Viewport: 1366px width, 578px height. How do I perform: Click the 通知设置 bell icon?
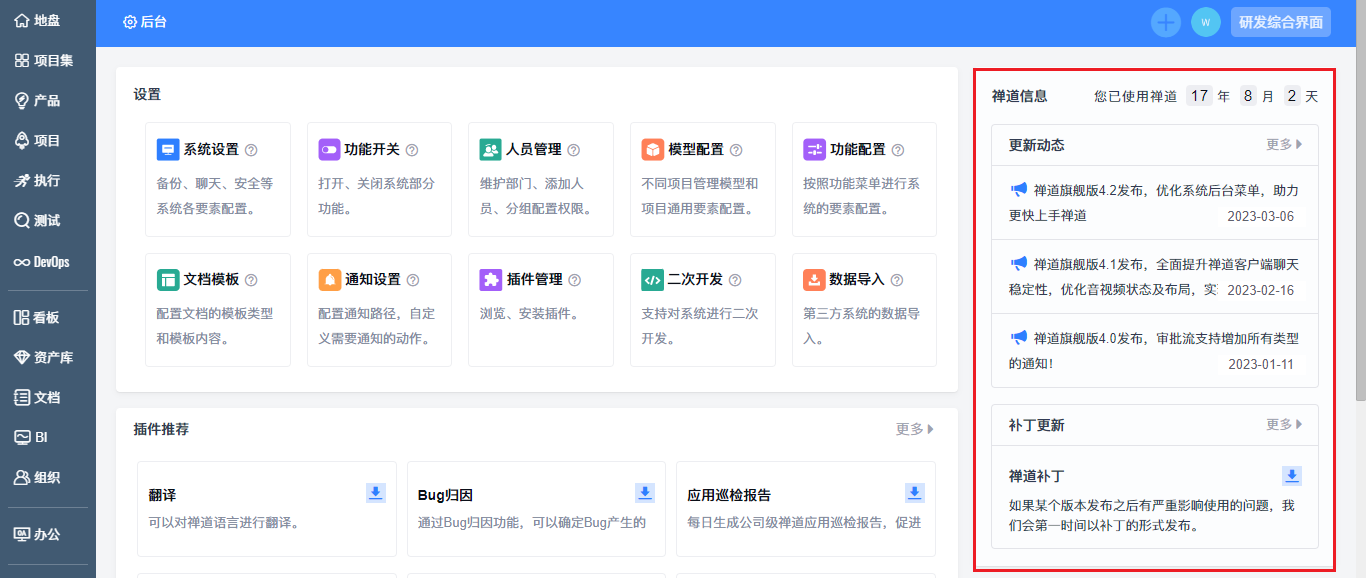click(x=329, y=280)
